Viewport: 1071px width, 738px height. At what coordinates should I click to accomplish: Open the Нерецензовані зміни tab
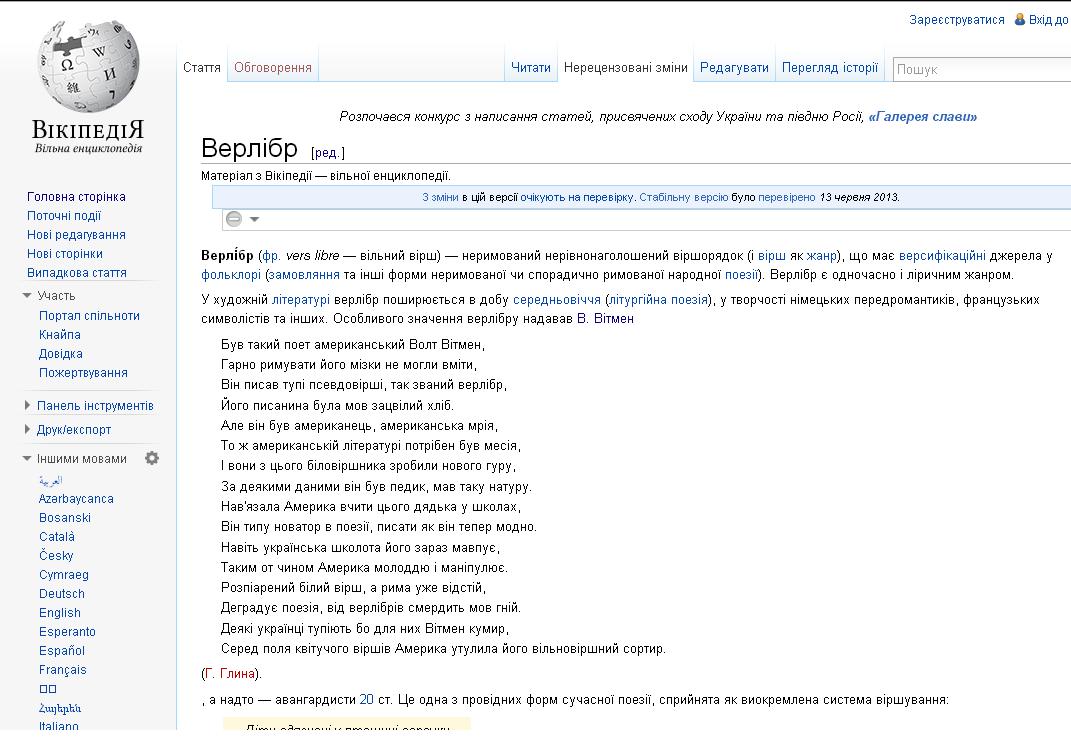626,68
